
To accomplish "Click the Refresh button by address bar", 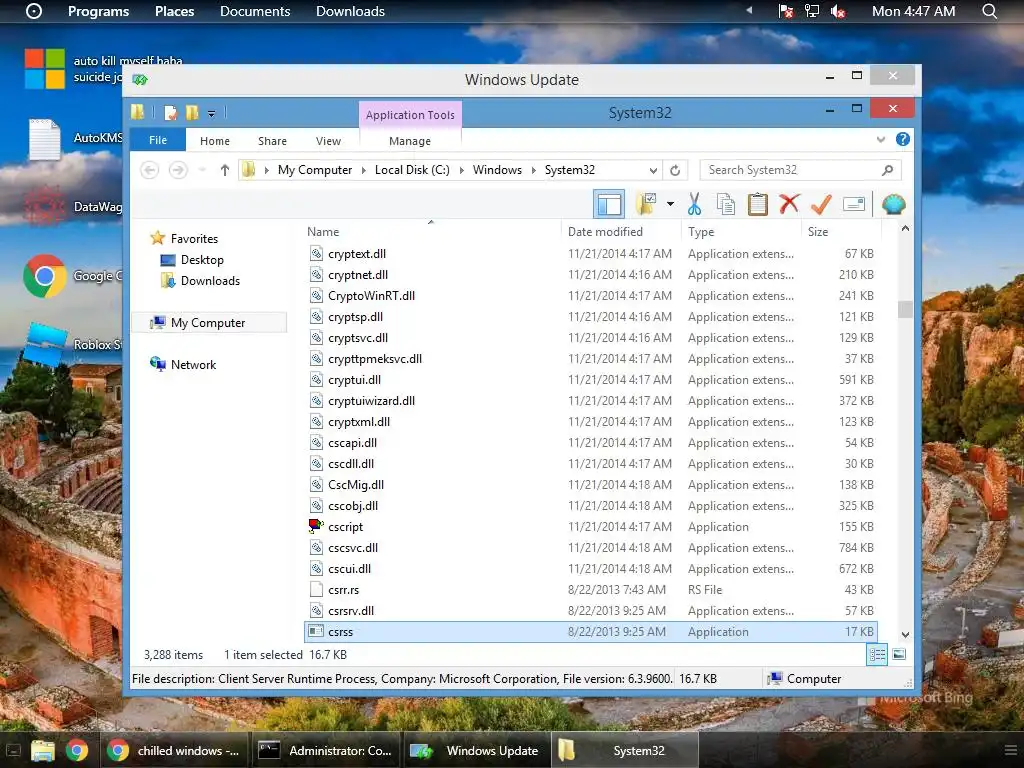I will pos(675,170).
